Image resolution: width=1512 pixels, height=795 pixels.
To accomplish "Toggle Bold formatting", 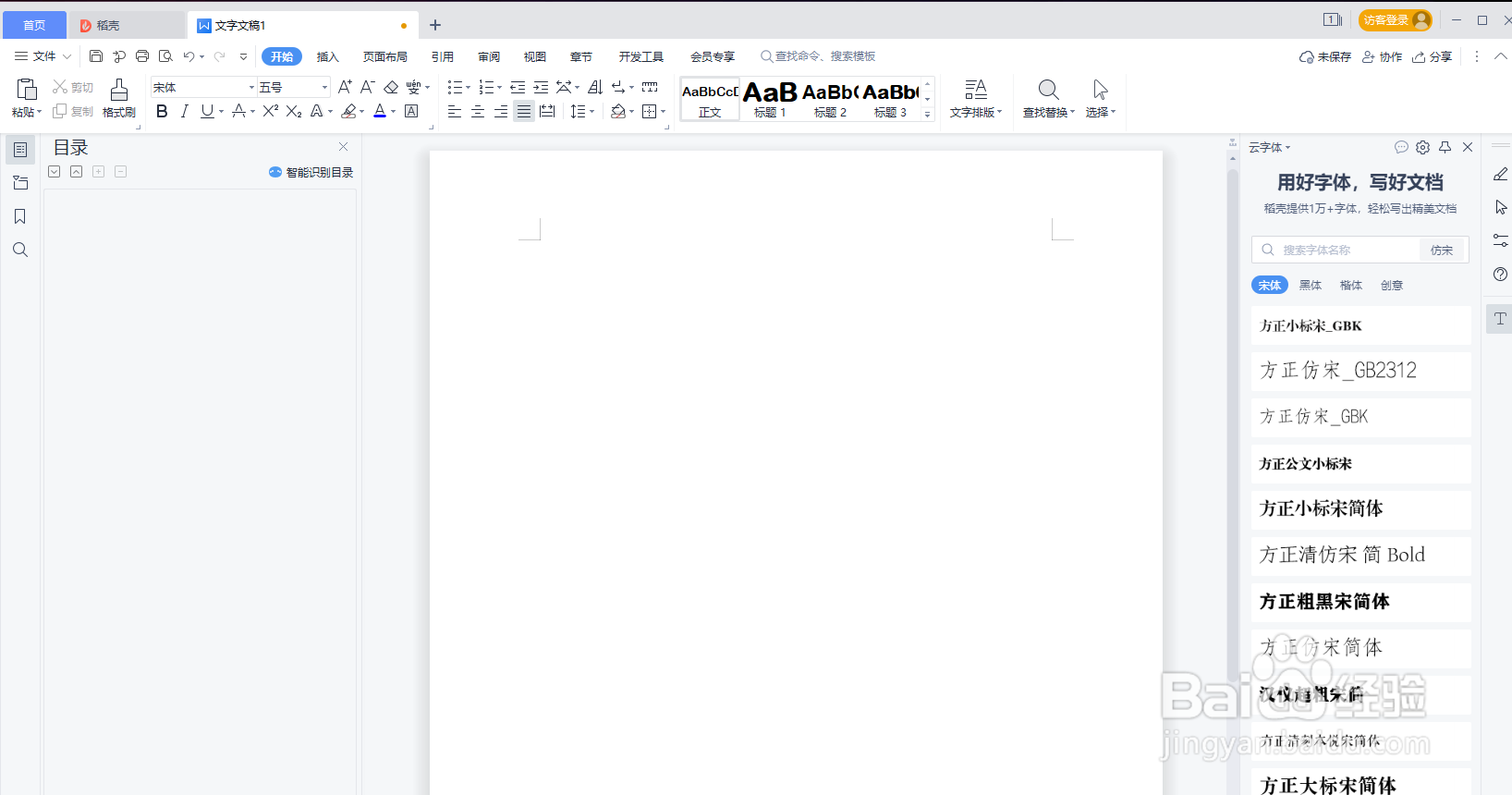I will click(x=162, y=111).
